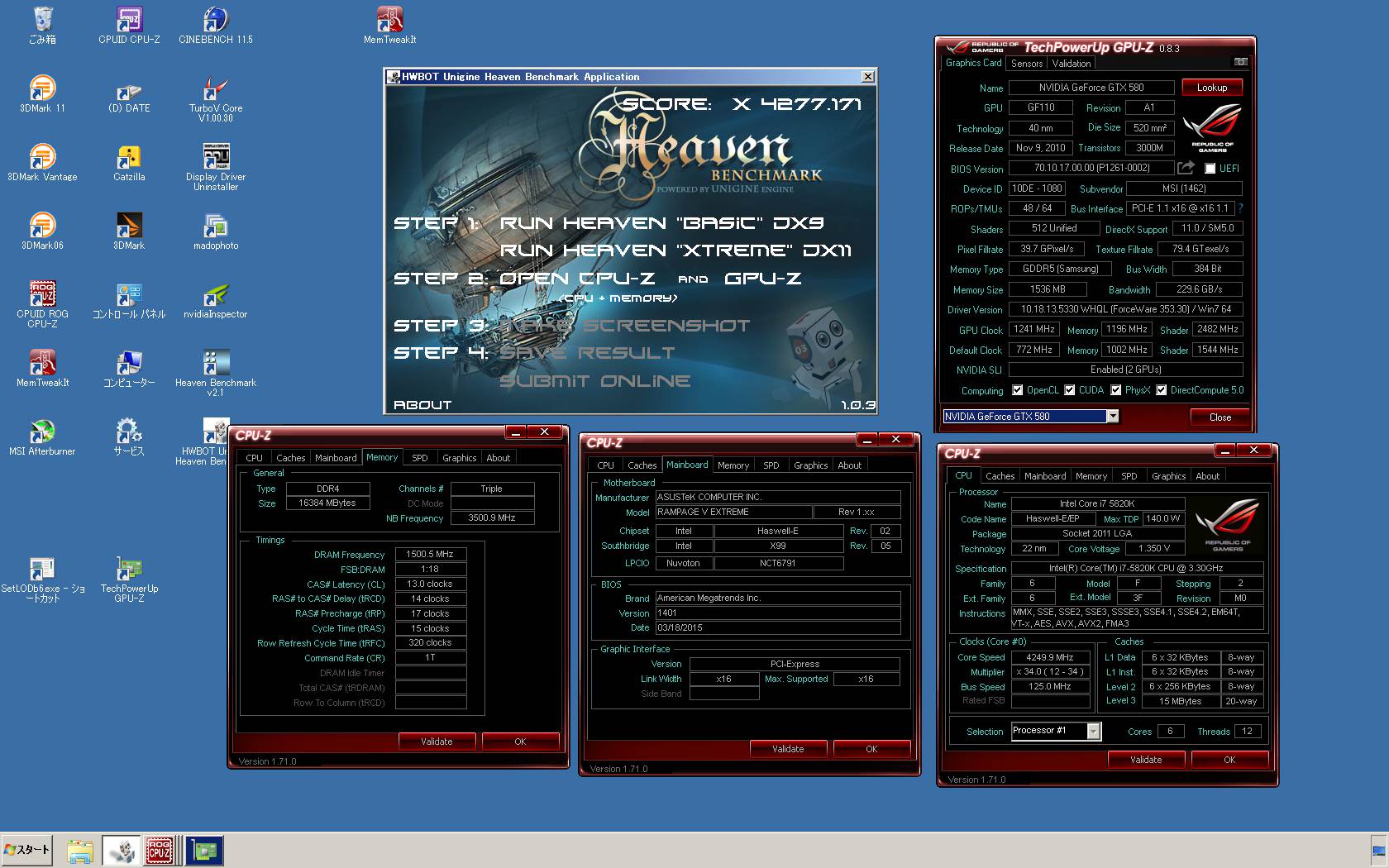Launch MSI Afterburner desktop icon

click(42, 436)
